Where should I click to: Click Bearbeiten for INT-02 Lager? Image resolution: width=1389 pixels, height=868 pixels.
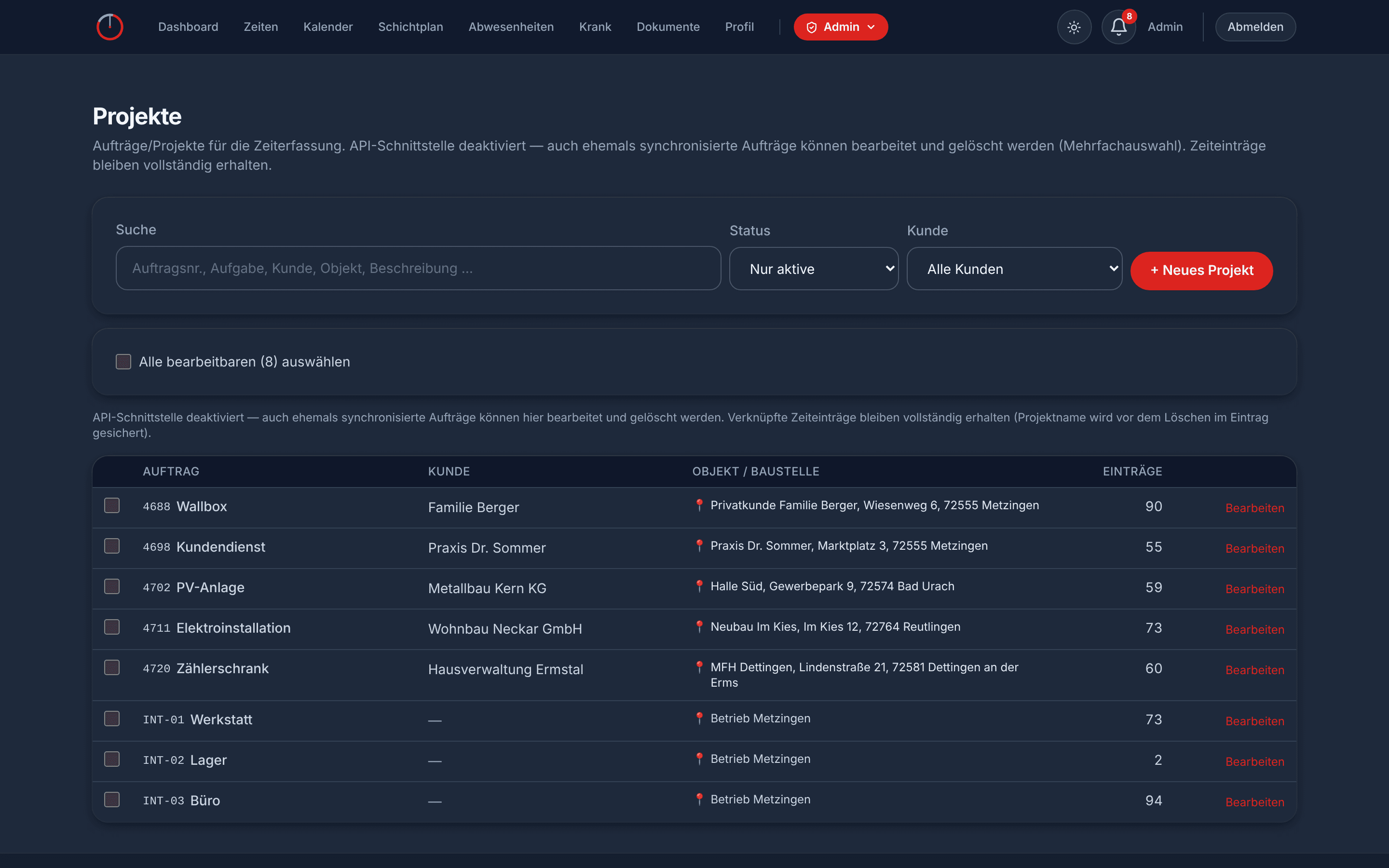coord(1255,762)
